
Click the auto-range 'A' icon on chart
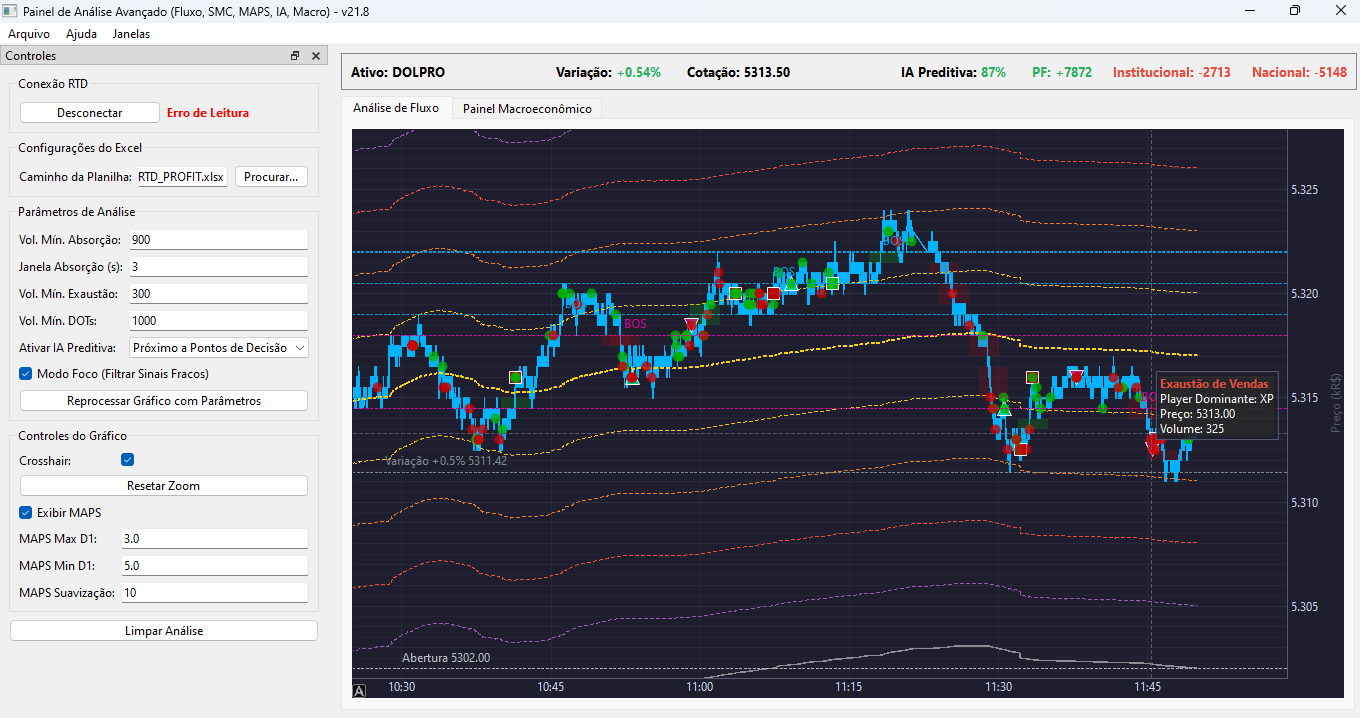[x=359, y=690]
